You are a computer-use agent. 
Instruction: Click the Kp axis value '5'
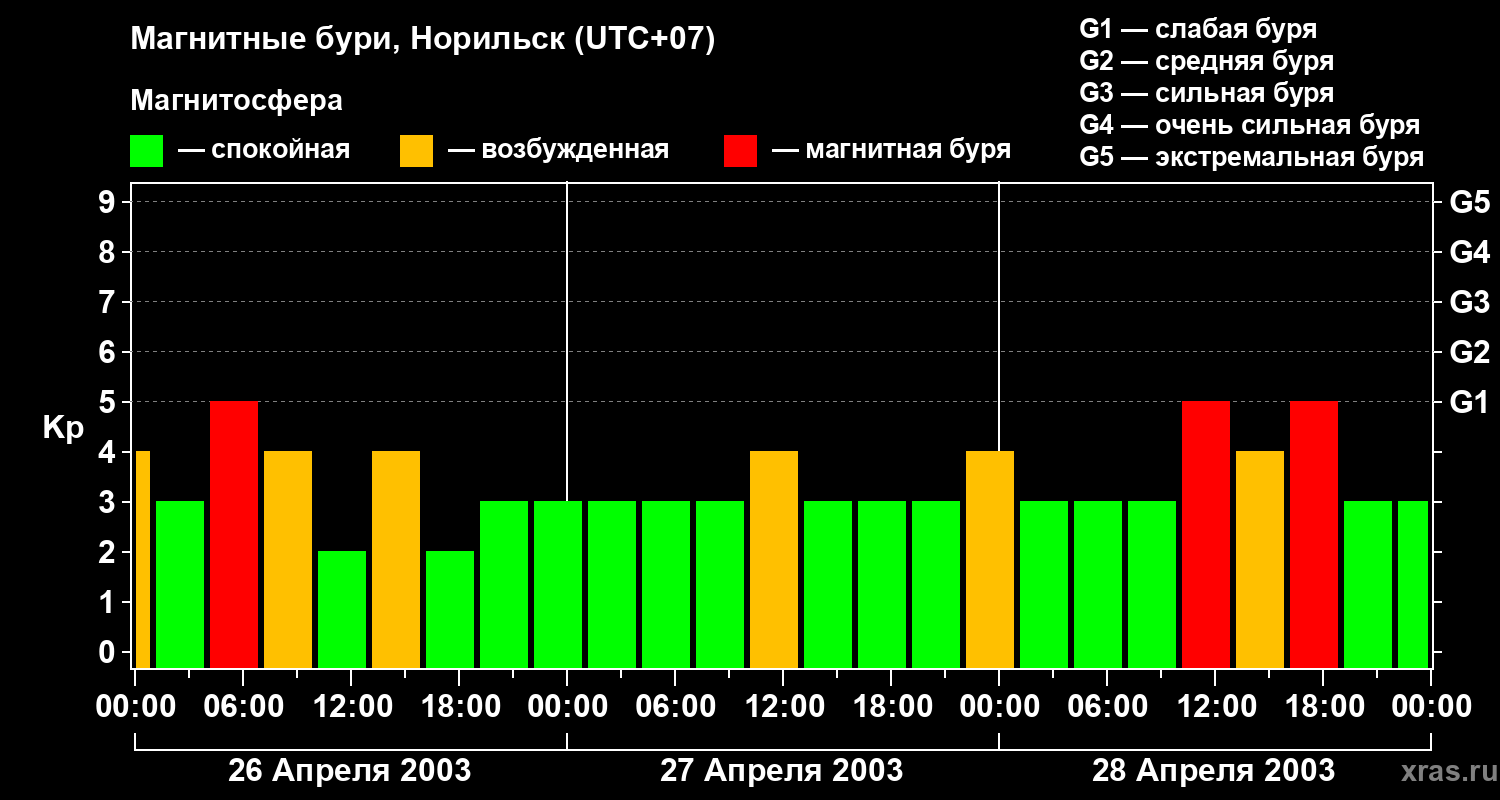[x=109, y=403]
